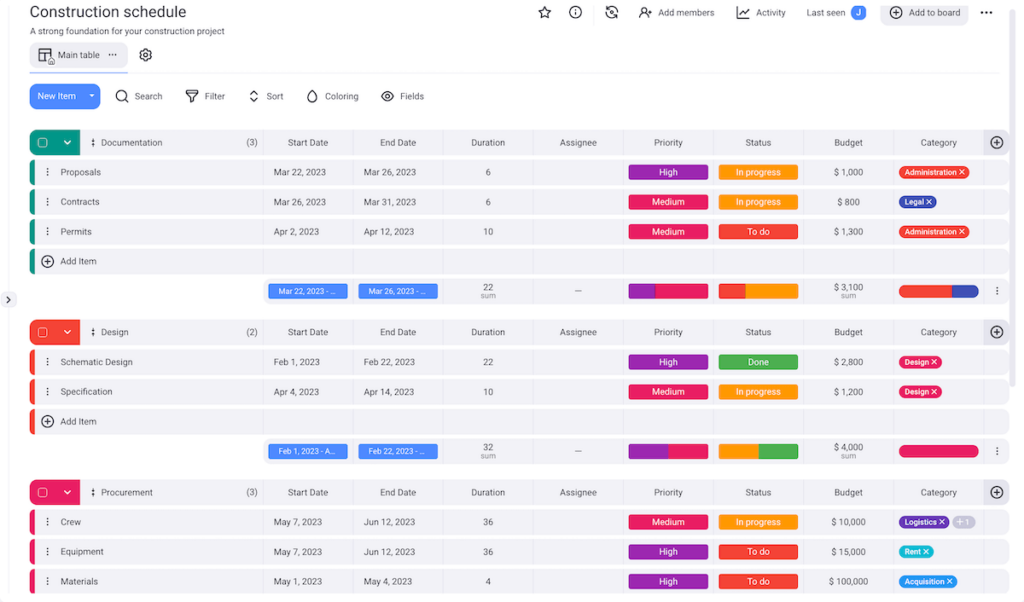The height and width of the screenshot is (602, 1024).
Task: Open the Search tool
Action: (138, 97)
